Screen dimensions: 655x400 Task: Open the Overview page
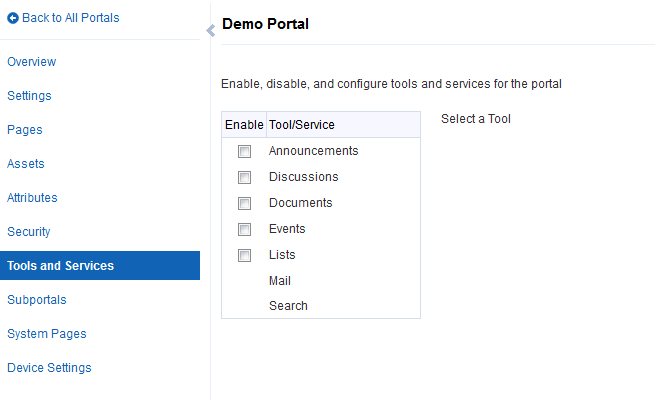pyautogui.click(x=31, y=62)
